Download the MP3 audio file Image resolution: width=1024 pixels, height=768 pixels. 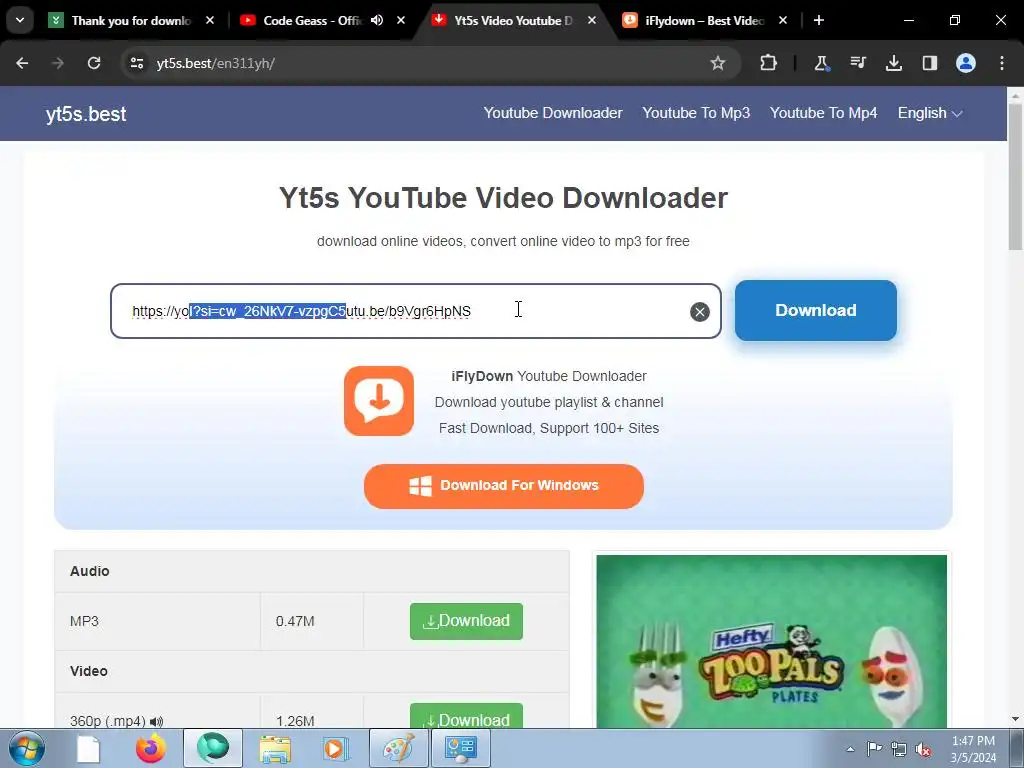pos(466,621)
